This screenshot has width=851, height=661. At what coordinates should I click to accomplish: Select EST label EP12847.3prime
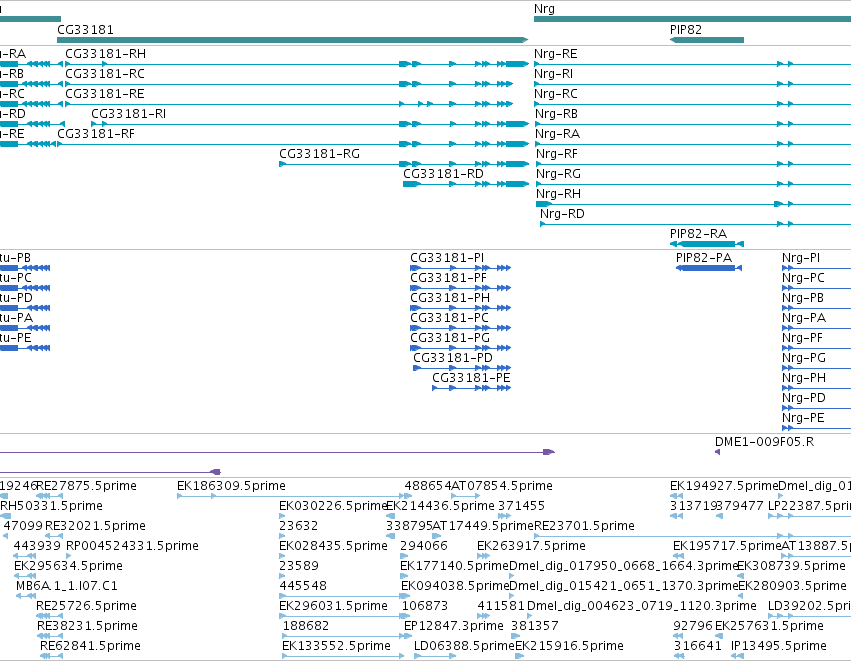pos(454,626)
